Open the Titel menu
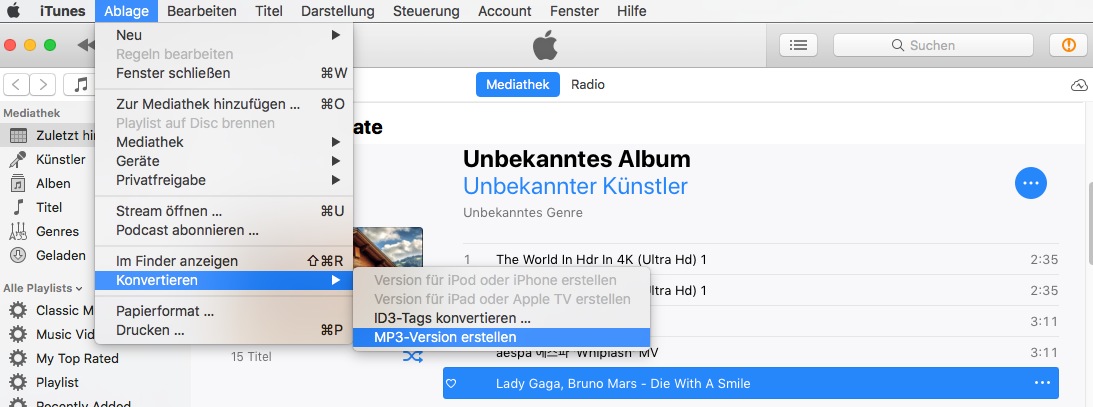Viewport: 1093px width, 407px height. pos(268,11)
